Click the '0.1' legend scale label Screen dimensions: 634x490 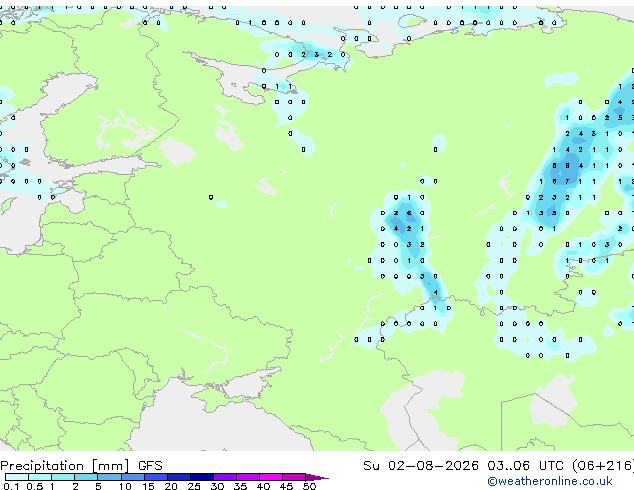pos(11,486)
